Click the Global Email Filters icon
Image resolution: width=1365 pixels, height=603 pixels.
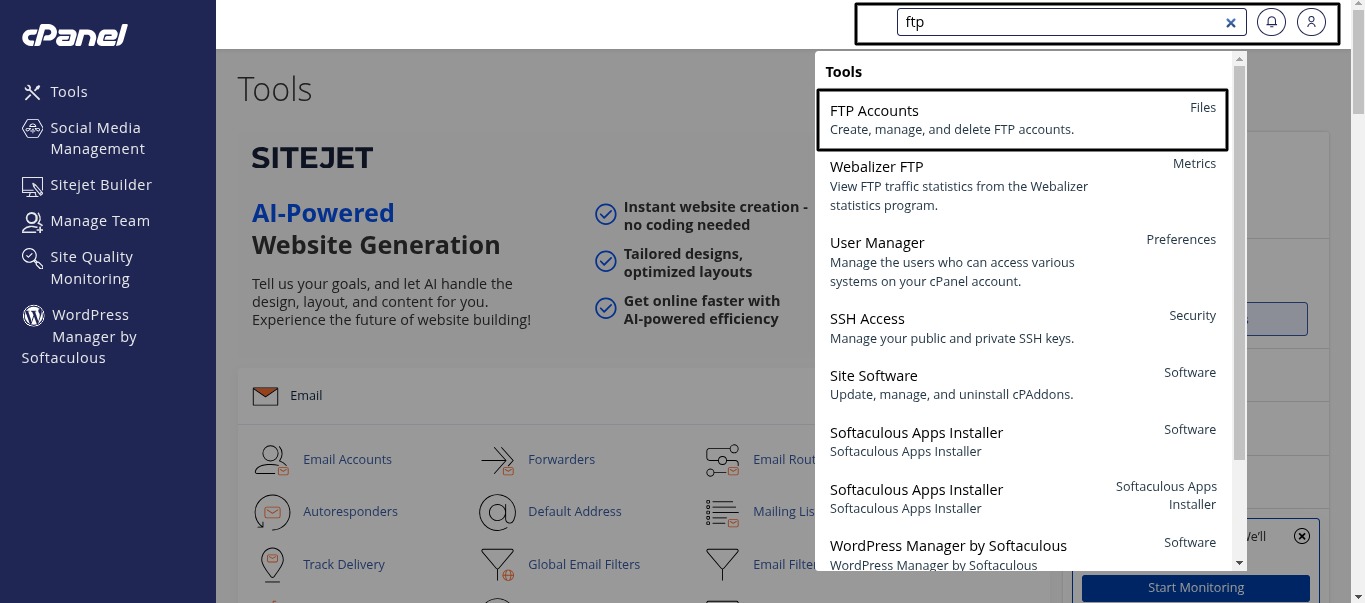pos(496,564)
